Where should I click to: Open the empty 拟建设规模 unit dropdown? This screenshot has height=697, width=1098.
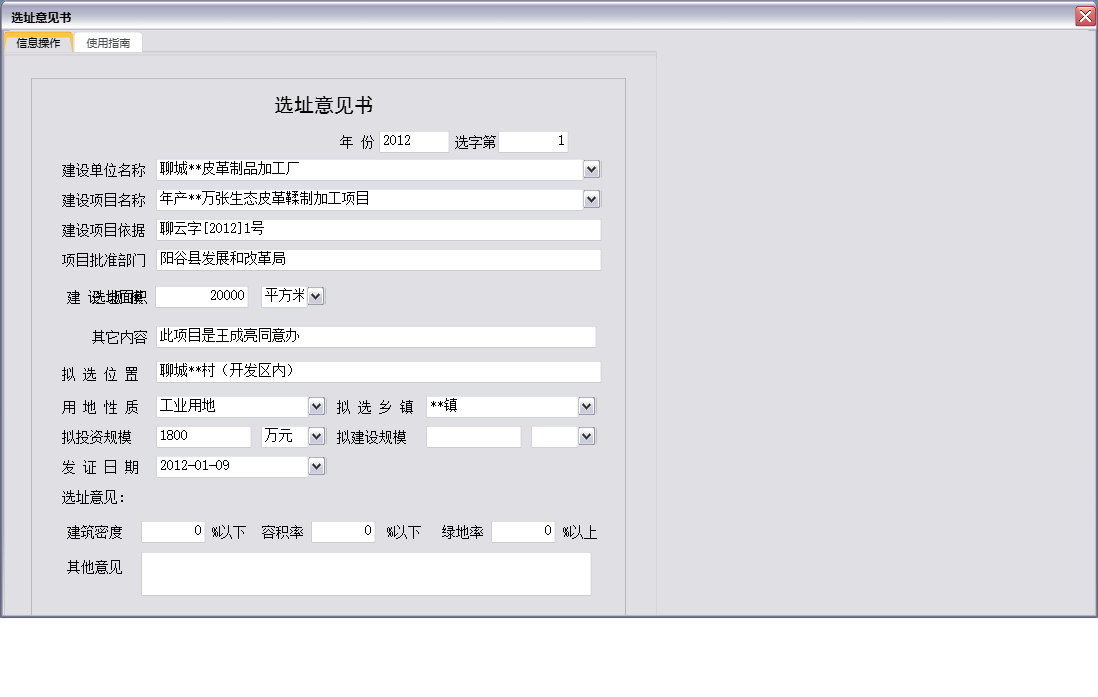click(588, 436)
